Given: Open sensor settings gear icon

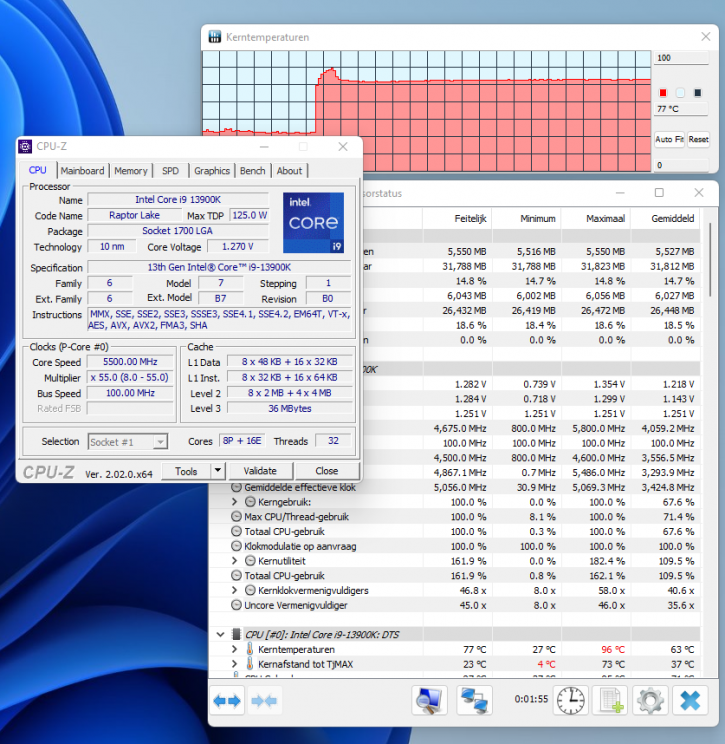Looking at the screenshot, I should coord(650,700).
